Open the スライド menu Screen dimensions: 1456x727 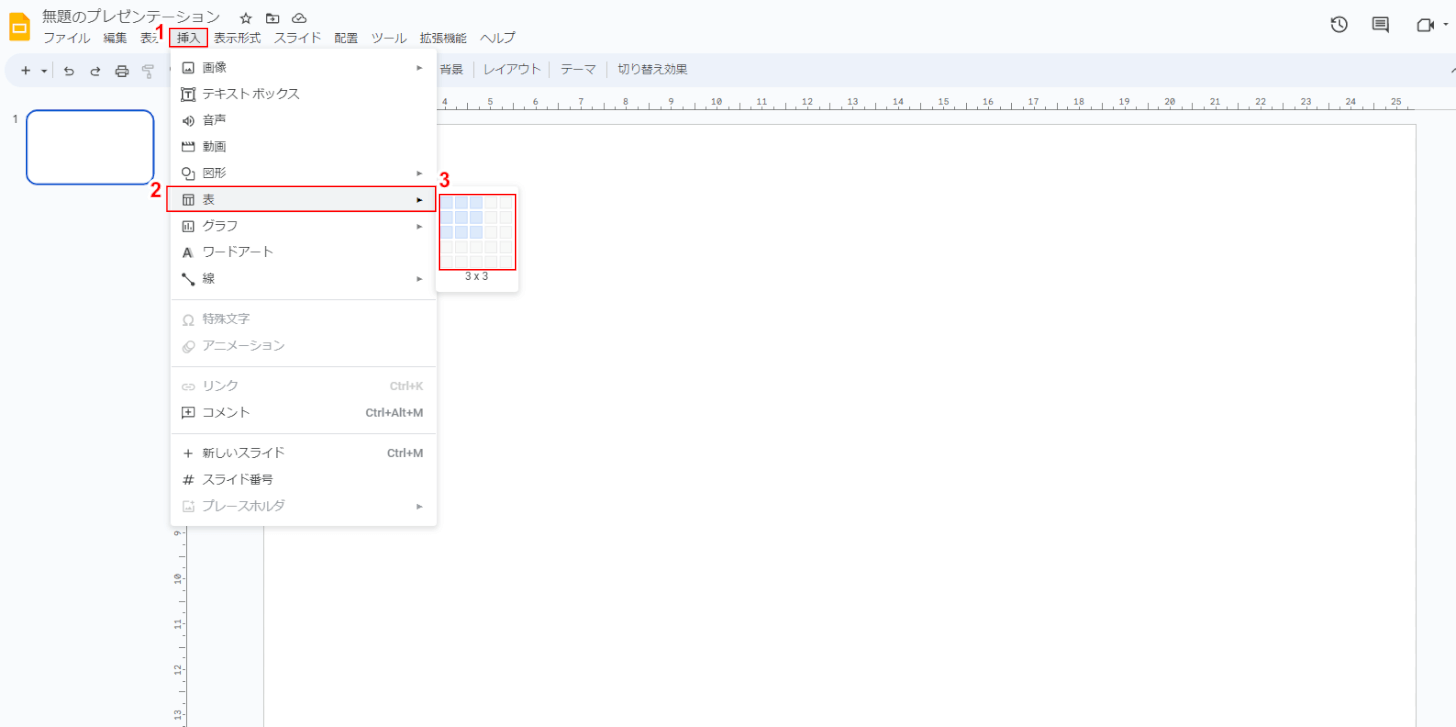click(298, 38)
